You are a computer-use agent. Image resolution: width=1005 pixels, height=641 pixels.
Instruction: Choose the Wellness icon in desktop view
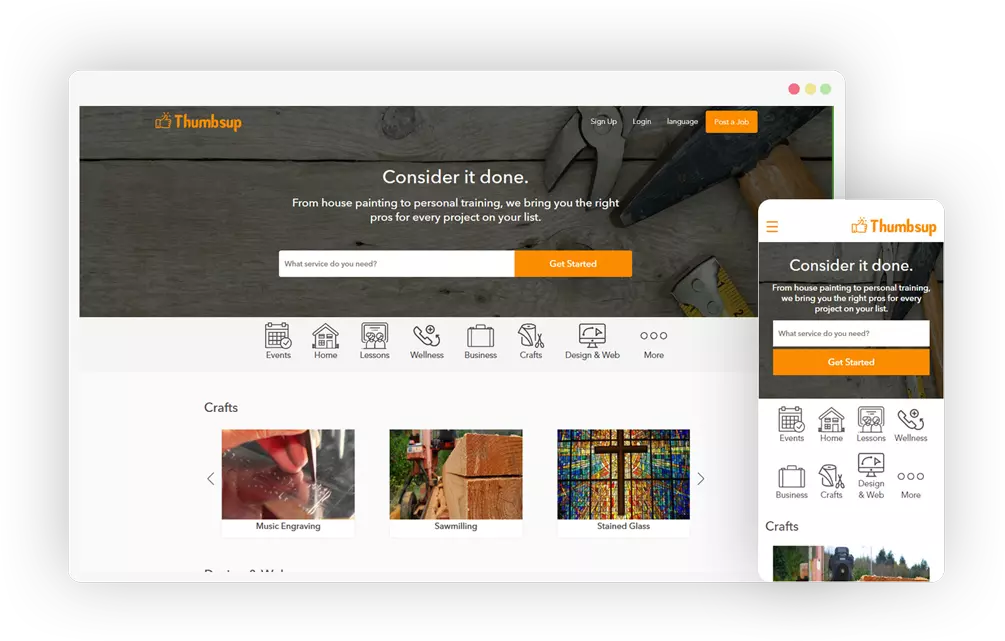[427, 336]
